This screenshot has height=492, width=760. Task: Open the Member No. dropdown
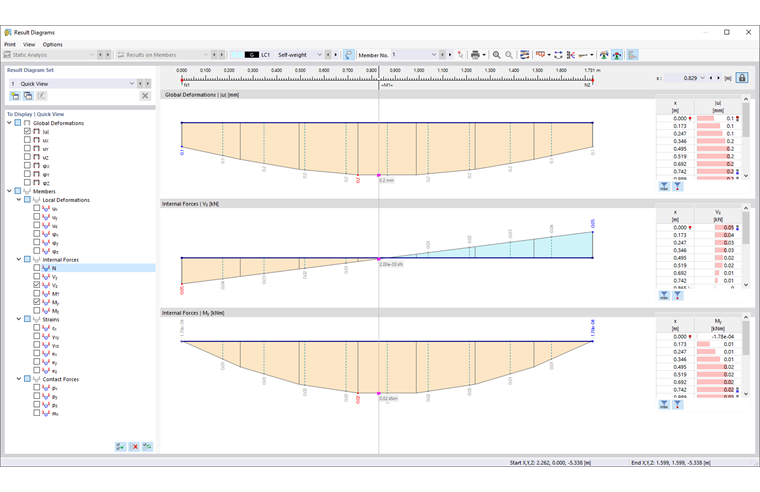tap(434, 55)
